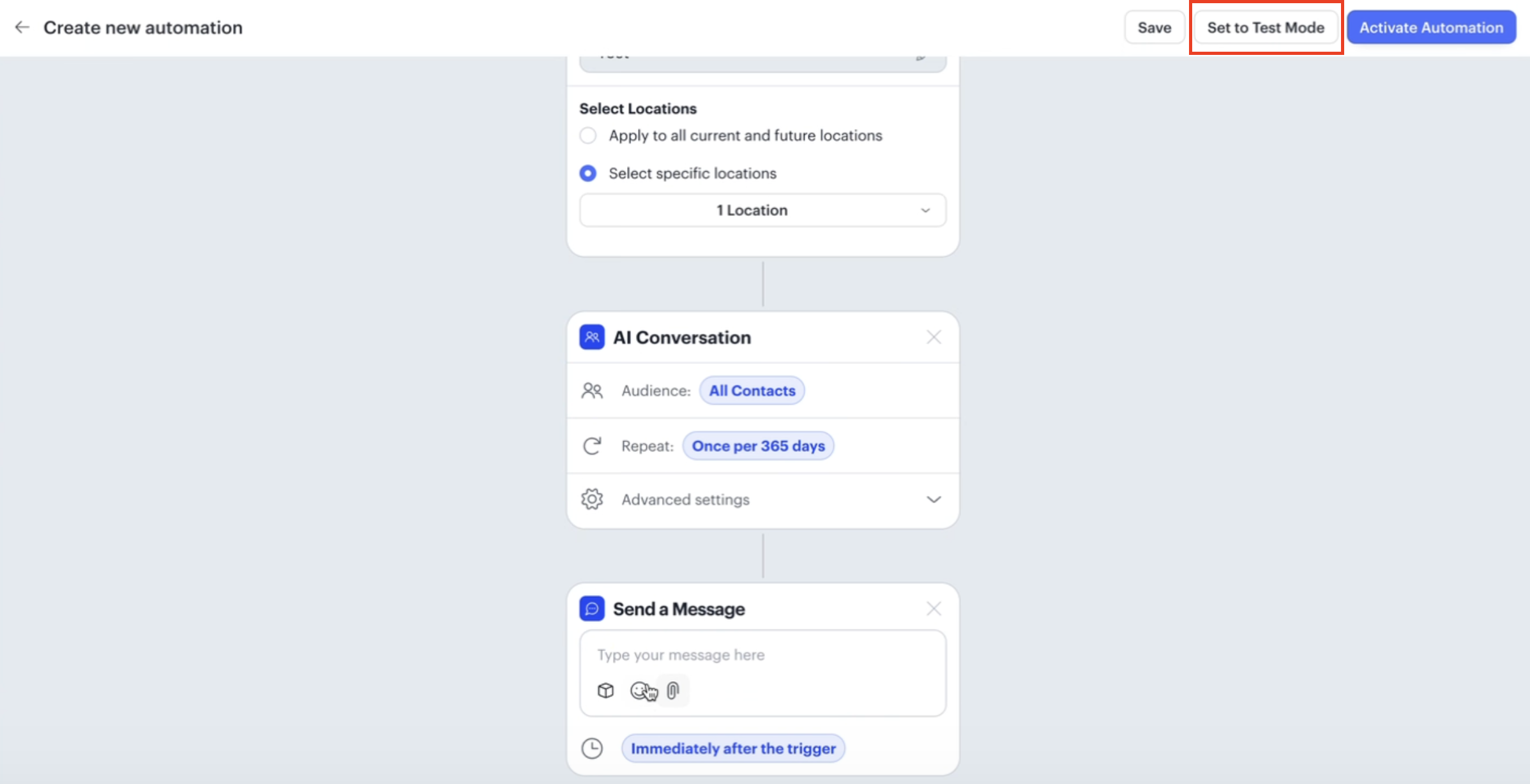Open the Once per 365 days option
Screen dimensions: 1530x784
pyautogui.click(x=758, y=446)
